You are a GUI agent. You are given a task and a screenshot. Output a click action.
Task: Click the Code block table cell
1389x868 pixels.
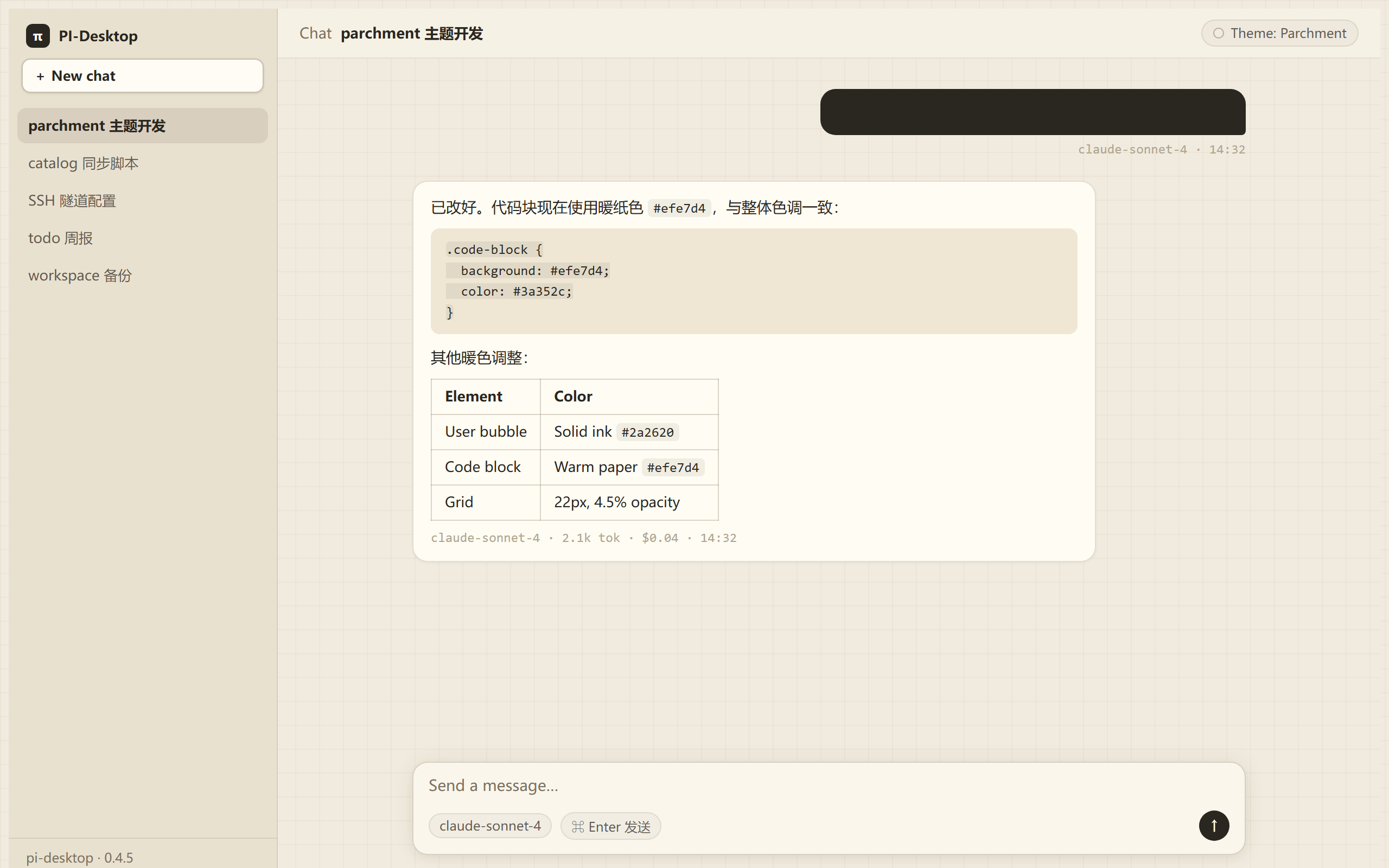[x=486, y=467]
